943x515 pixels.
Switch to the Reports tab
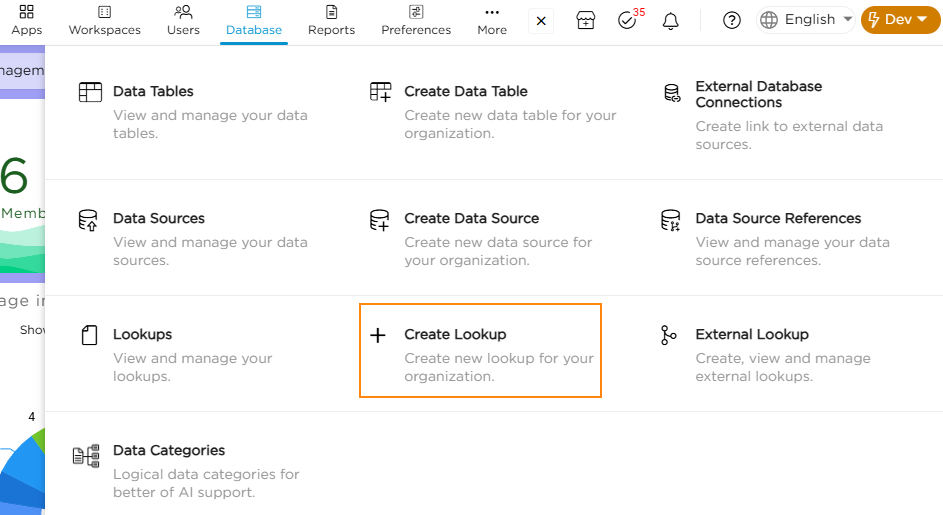pos(331,20)
